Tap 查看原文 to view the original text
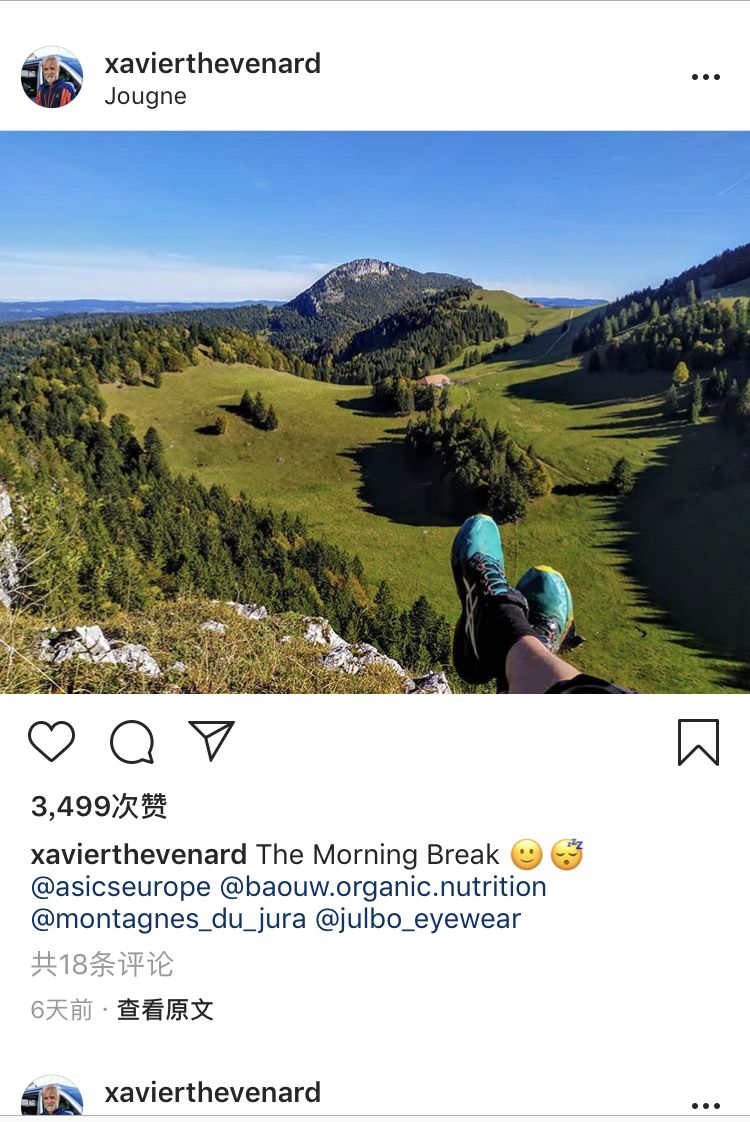The width and height of the screenshot is (750, 1122). [x=165, y=1010]
